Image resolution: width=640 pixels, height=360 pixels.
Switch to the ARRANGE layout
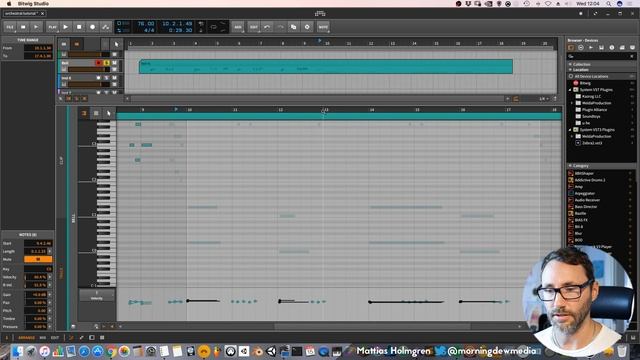pos(27,338)
